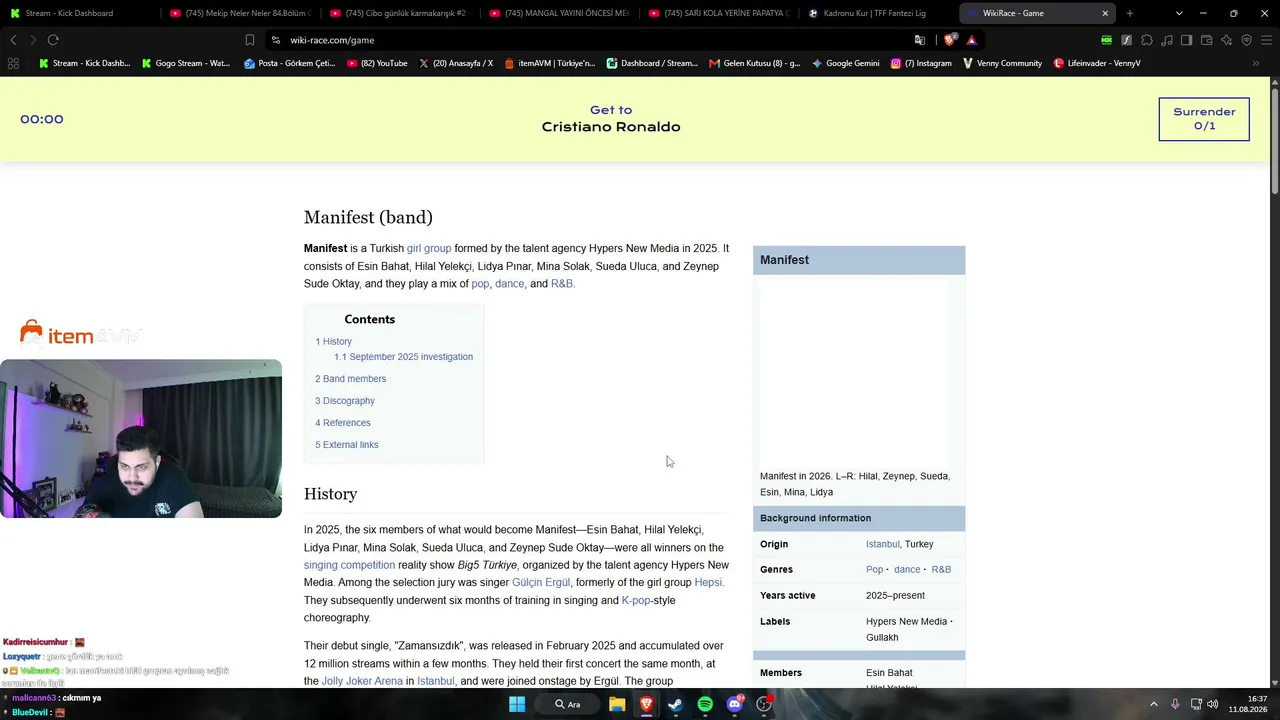Switch to the Stream - Kick Dashboard tab
The width and height of the screenshot is (1280, 720).
(x=80, y=13)
